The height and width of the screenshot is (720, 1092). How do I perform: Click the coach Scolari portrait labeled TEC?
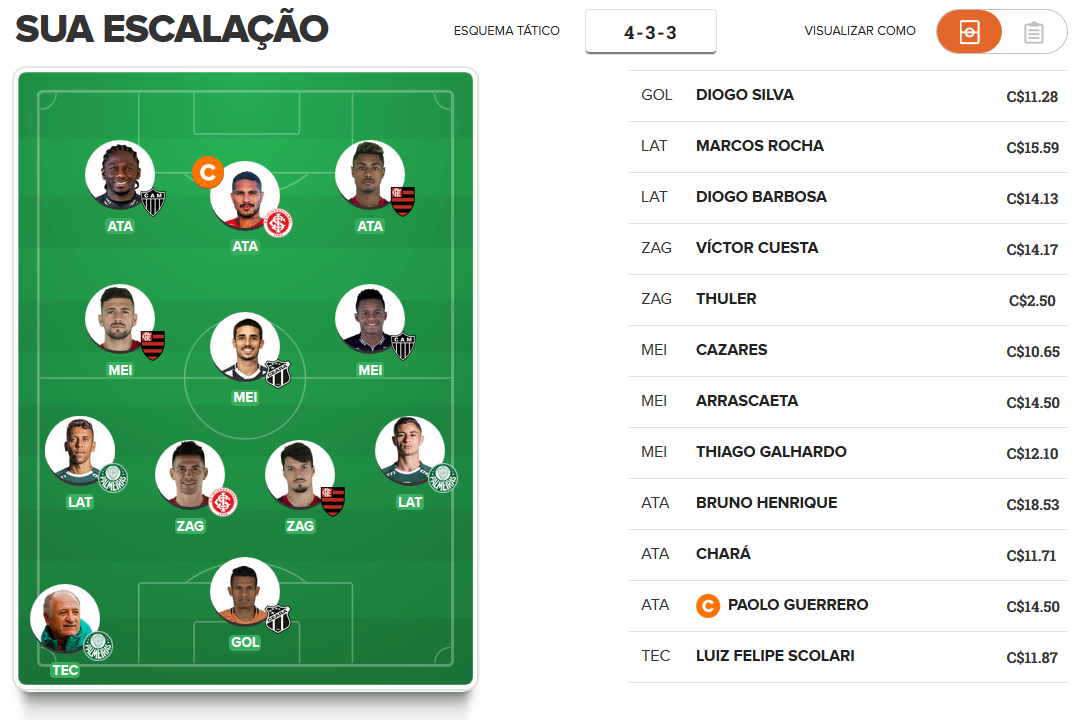[x=65, y=618]
